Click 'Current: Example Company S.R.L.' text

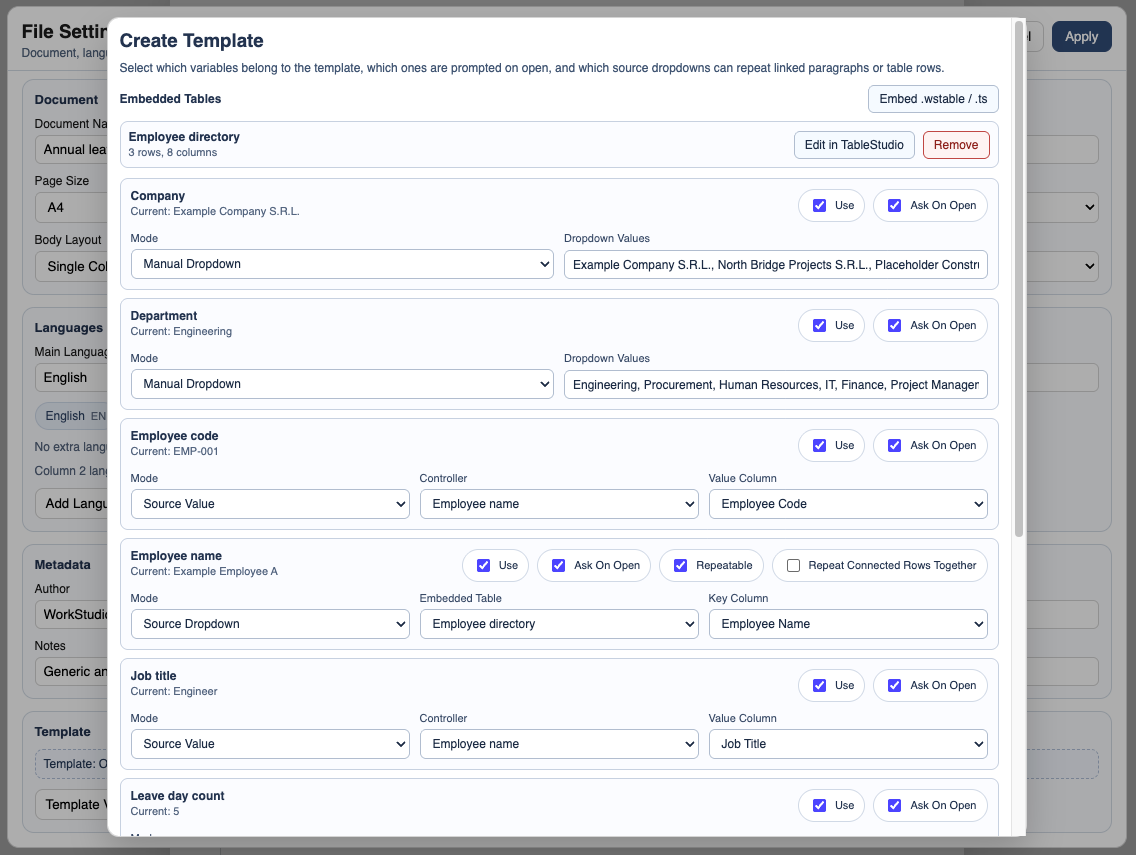(x=214, y=212)
